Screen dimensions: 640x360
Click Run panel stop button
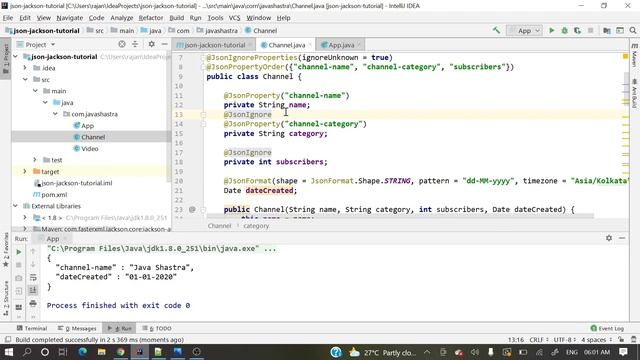coord(19,265)
